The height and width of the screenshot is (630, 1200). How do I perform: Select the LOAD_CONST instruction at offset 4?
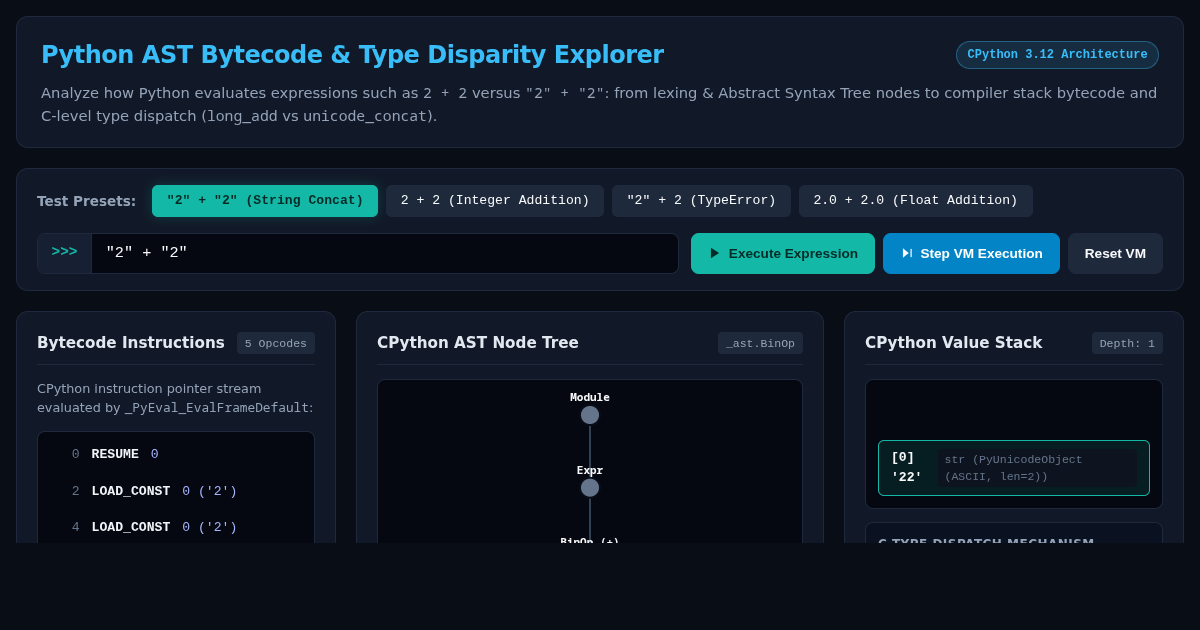pyautogui.click(x=176, y=527)
